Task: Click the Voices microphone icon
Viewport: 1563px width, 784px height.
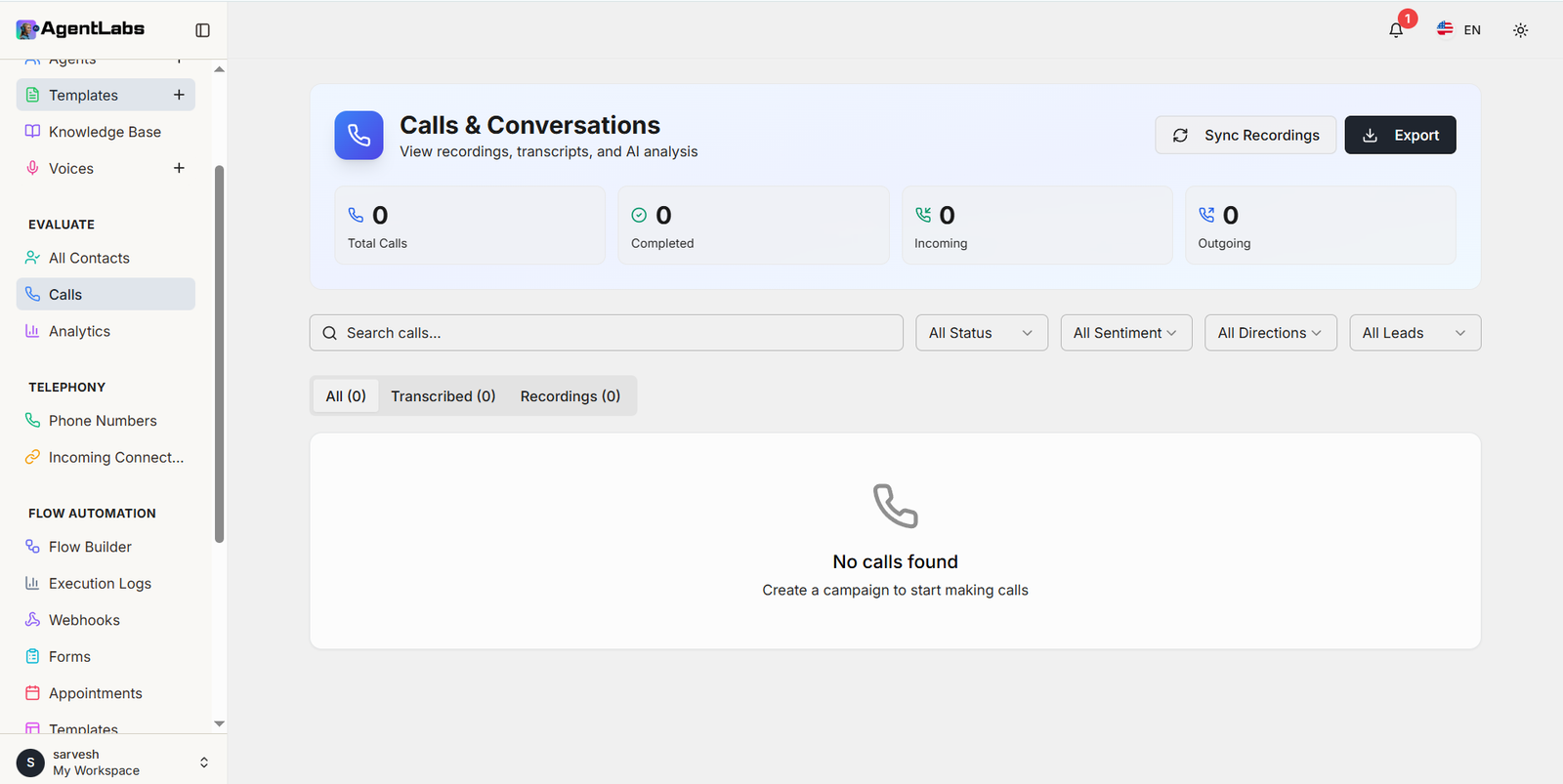Action: tap(32, 168)
